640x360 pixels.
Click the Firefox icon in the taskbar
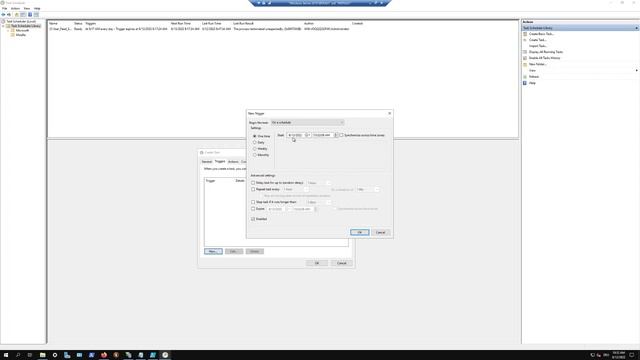pos(104,355)
